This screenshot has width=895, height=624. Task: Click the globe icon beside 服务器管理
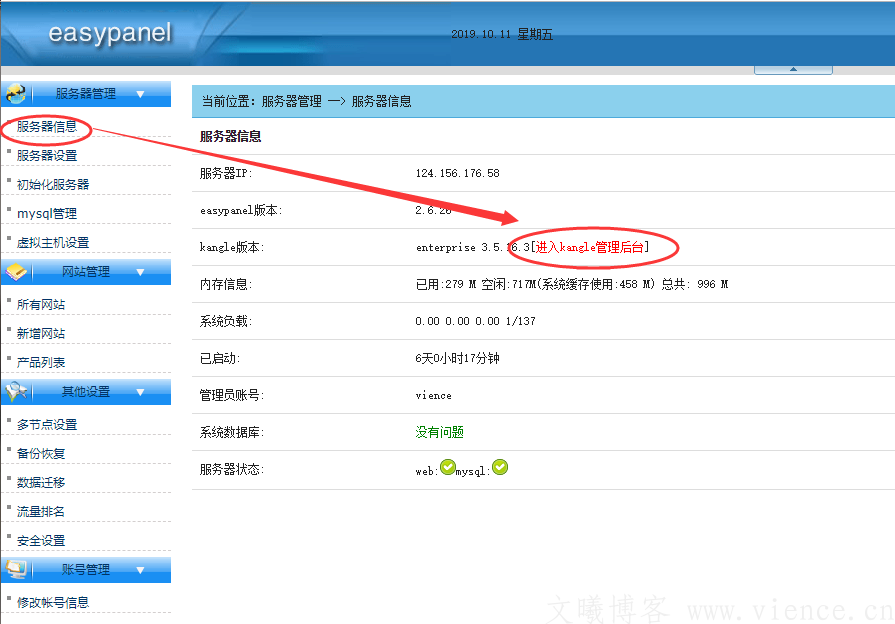point(14,93)
